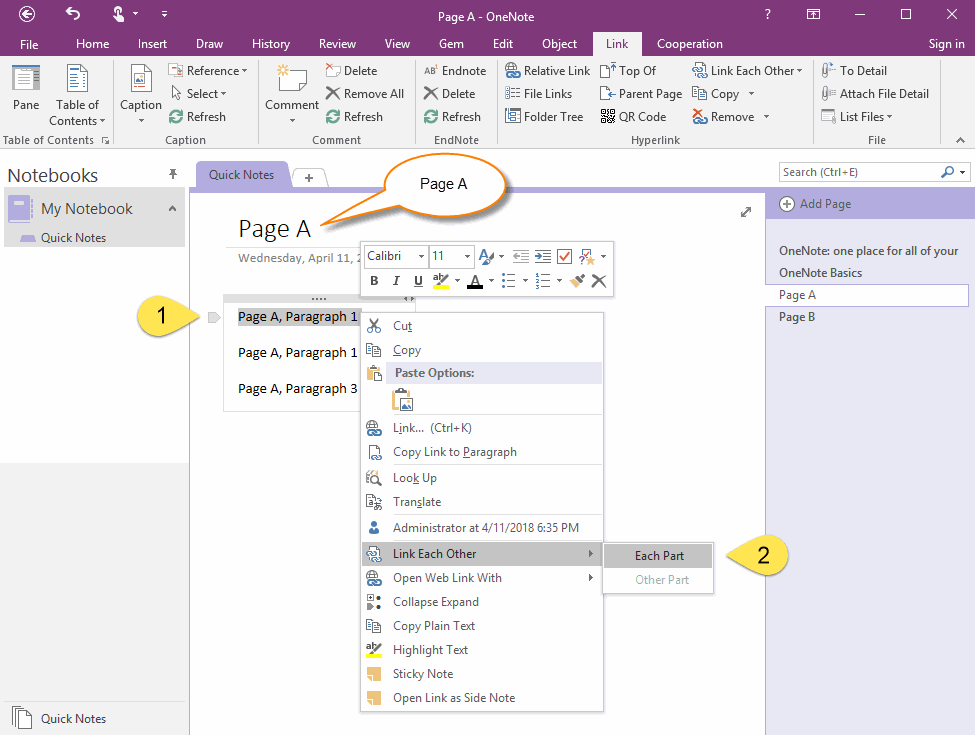This screenshot has height=735, width=975.
Task: Click the To Do tag checkbox icon
Action: (564, 256)
